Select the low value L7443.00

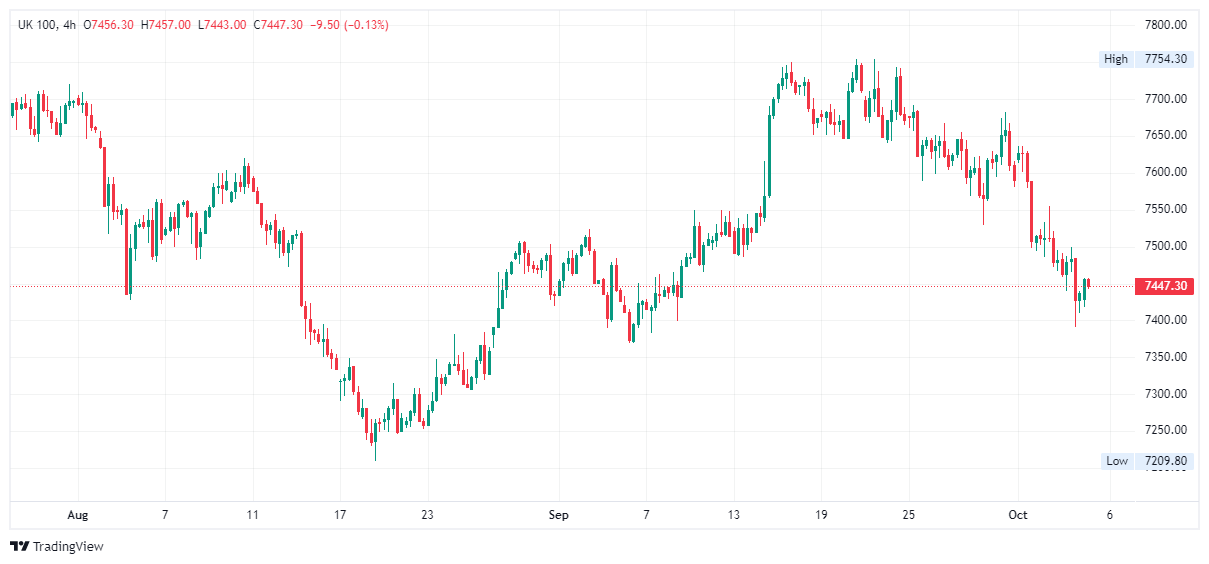[x=221, y=24]
